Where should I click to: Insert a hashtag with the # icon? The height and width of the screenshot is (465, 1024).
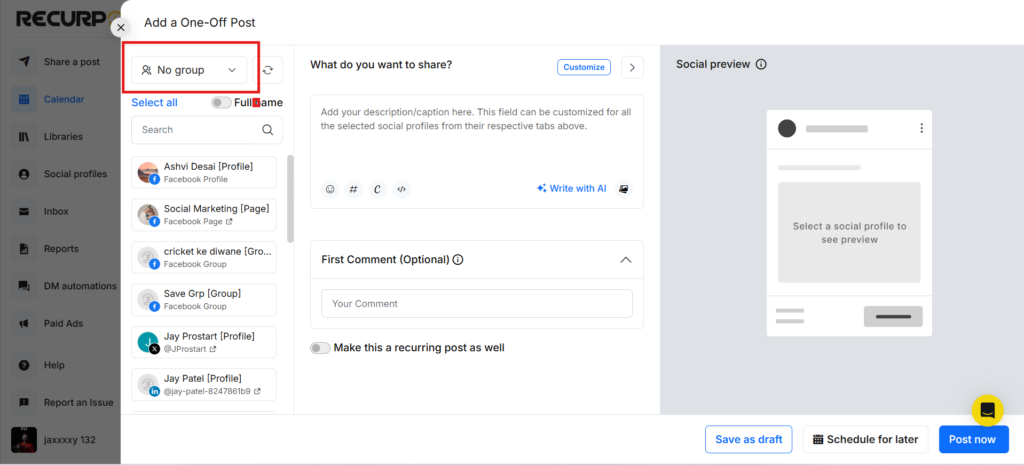pyautogui.click(x=354, y=189)
